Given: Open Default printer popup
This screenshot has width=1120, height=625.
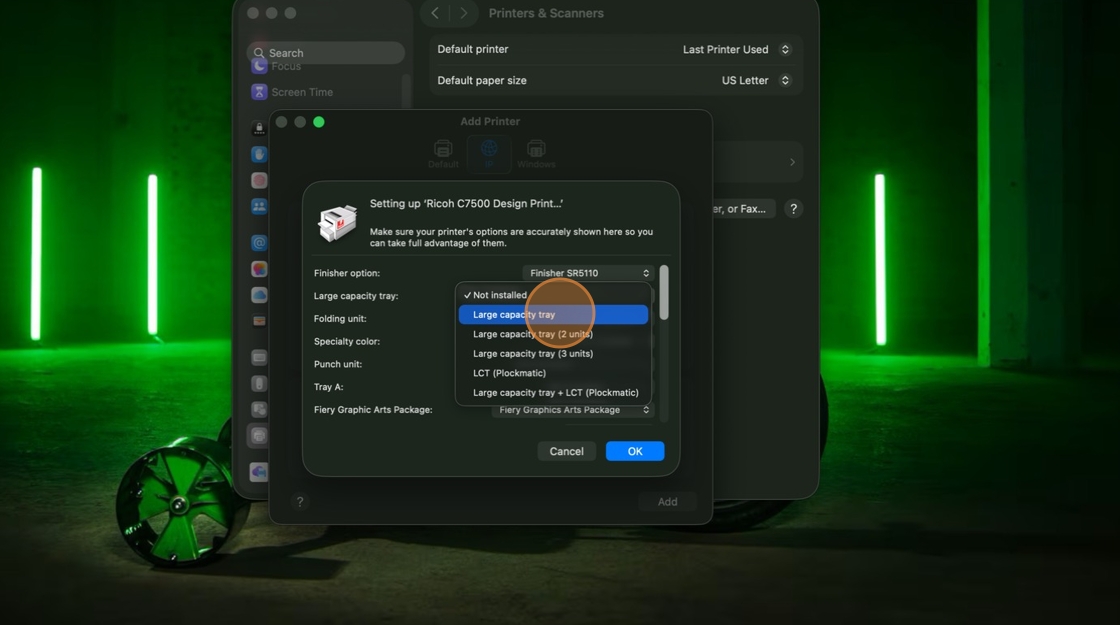Looking at the screenshot, I should [x=736, y=49].
